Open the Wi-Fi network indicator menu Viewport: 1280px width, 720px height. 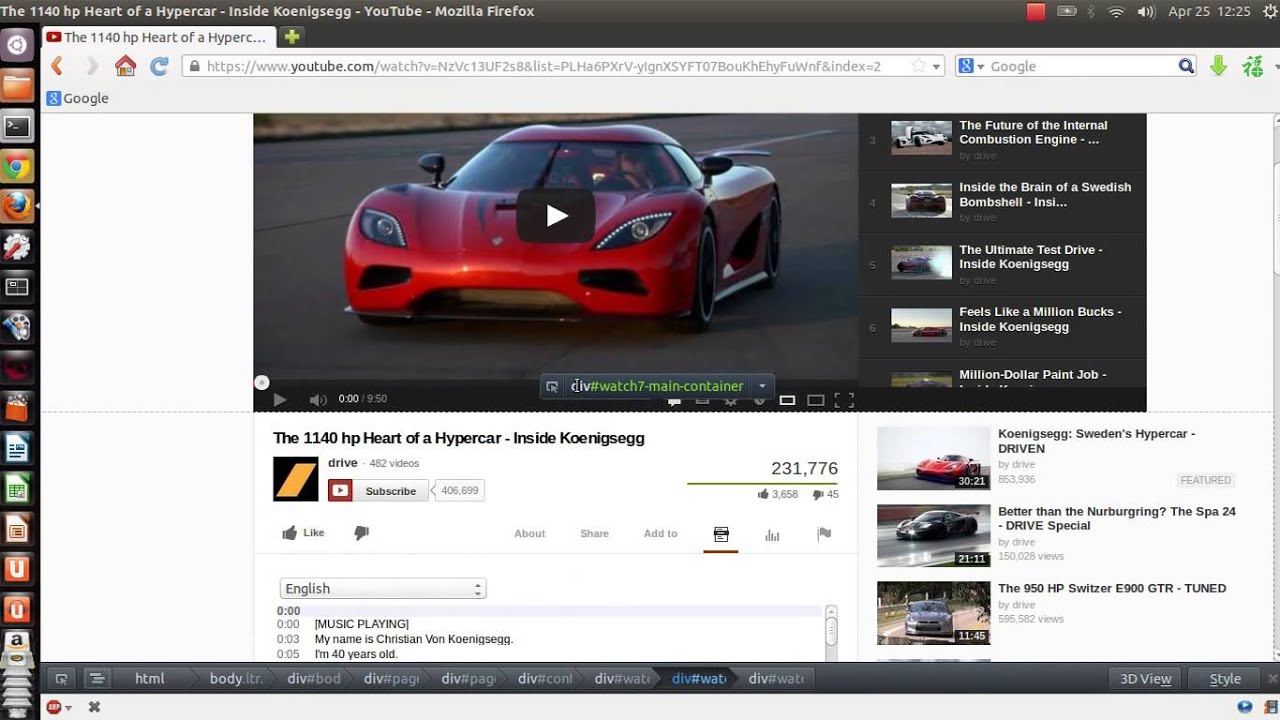tap(1117, 11)
